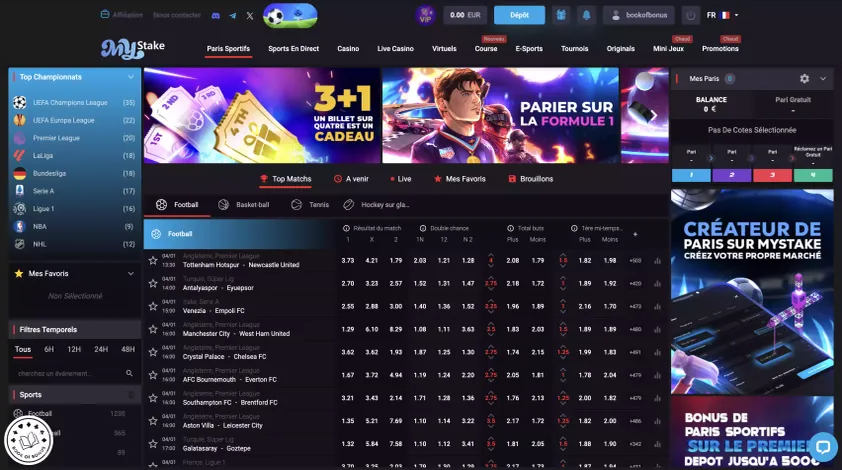
Task: Open the E-Sports menu
Action: click(529, 48)
